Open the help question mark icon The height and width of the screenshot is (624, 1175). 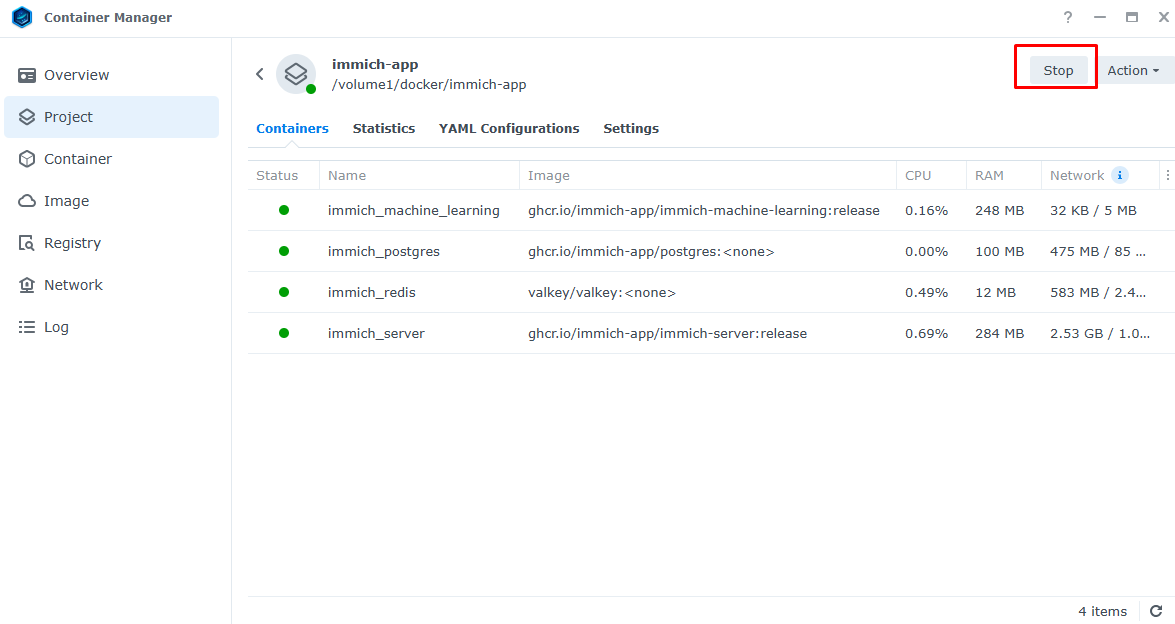(x=1068, y=17)
